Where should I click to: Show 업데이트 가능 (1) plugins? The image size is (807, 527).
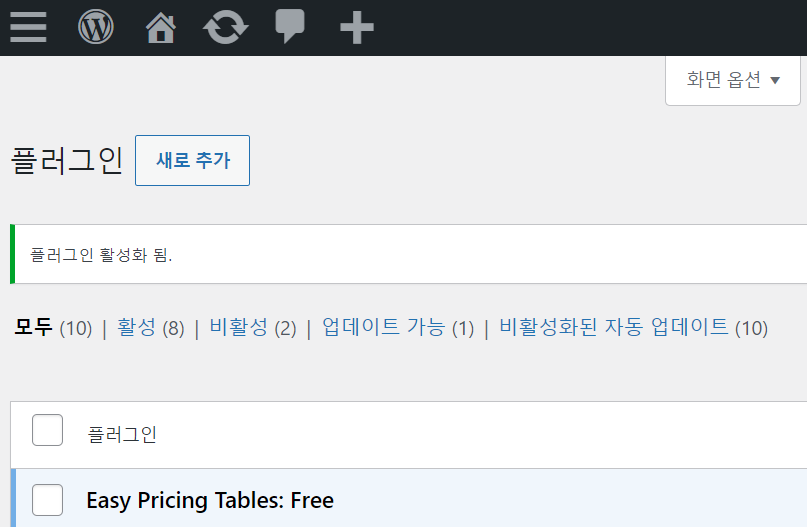tap(398, 327)
